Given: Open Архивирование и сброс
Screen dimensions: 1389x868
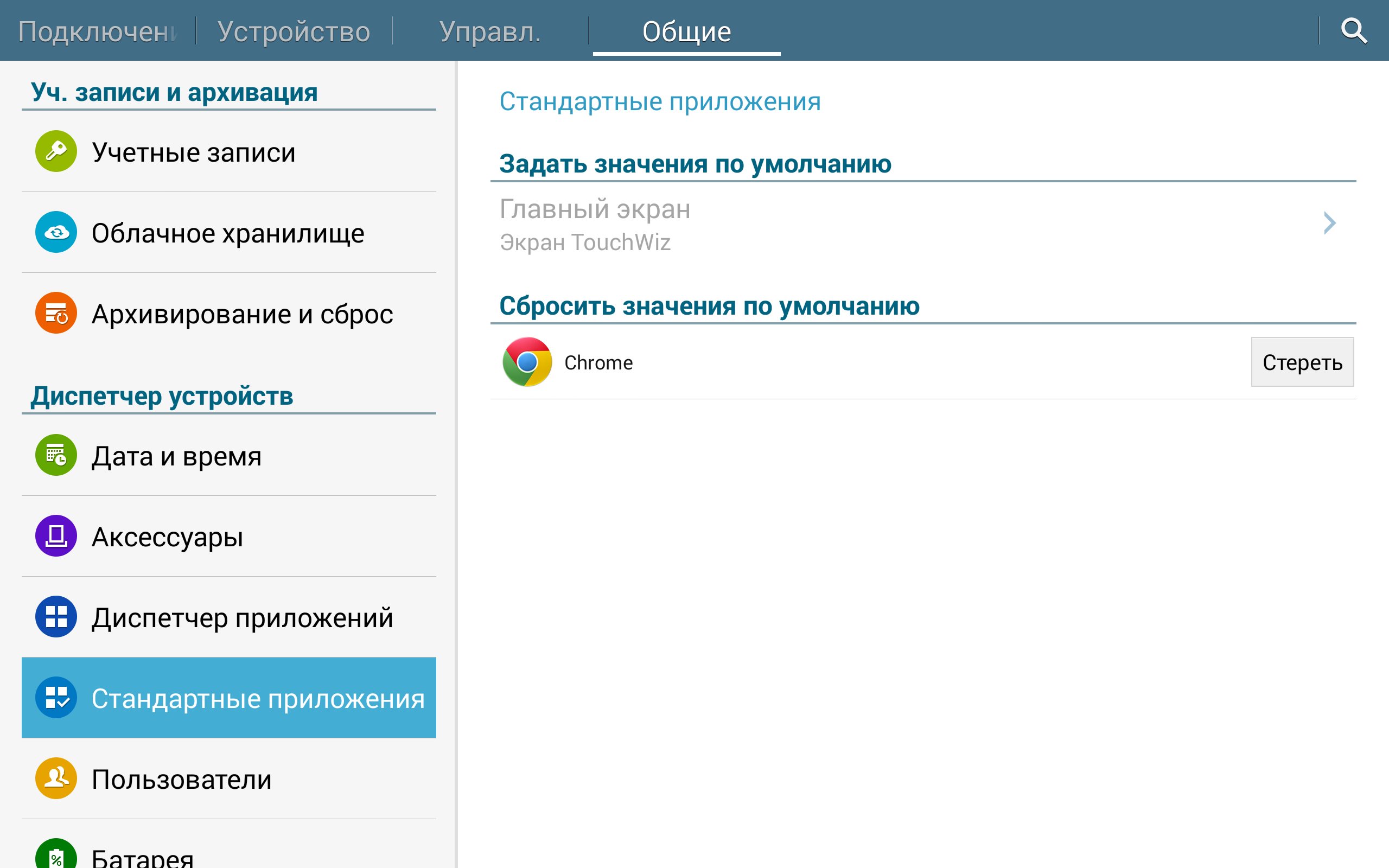Looking at the screenshot, I should click(x=229, y=314).
